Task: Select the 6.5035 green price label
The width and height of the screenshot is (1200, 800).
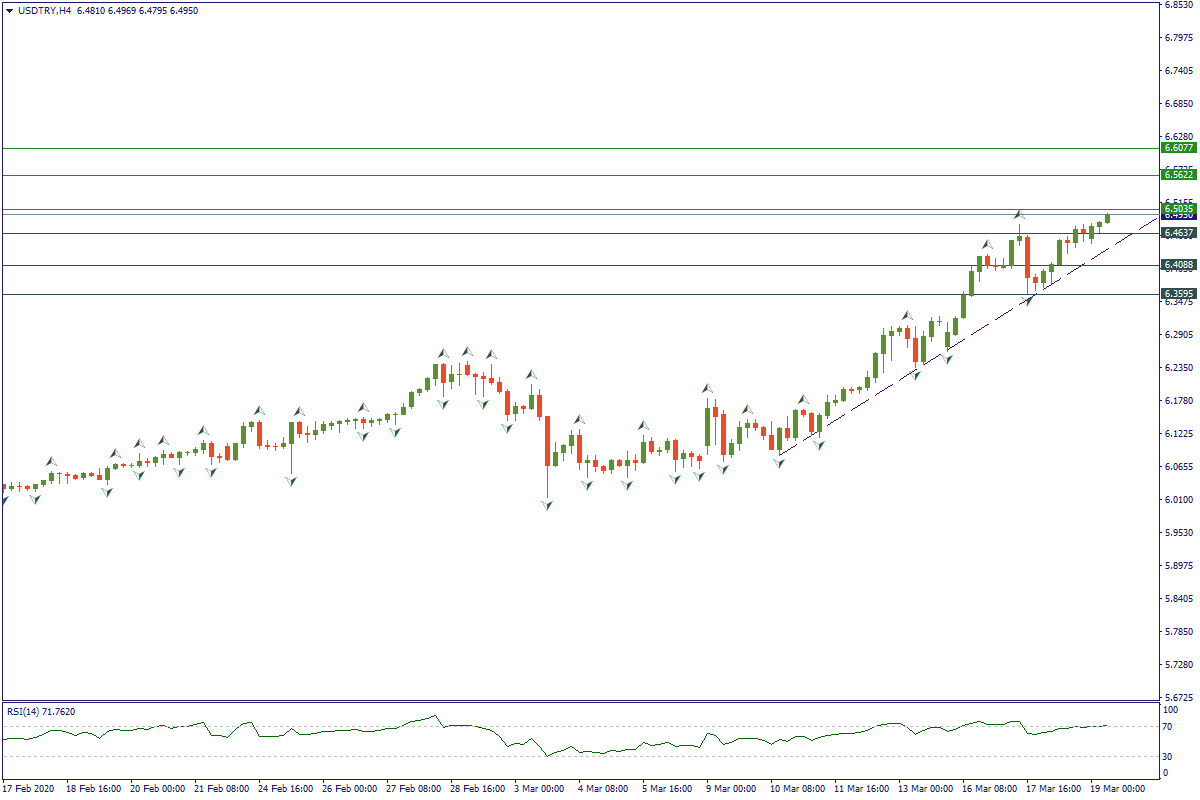Action: coord(1177,208)
